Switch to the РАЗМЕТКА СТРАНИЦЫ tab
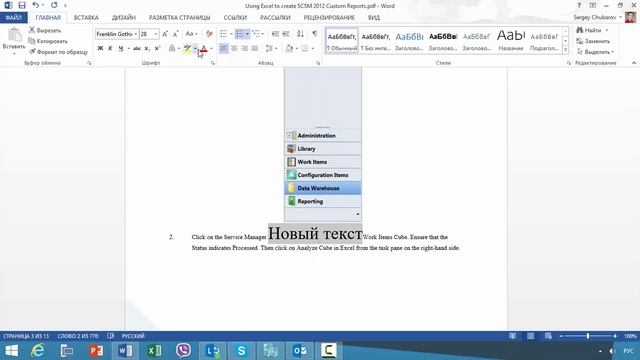 coord(179,18)
